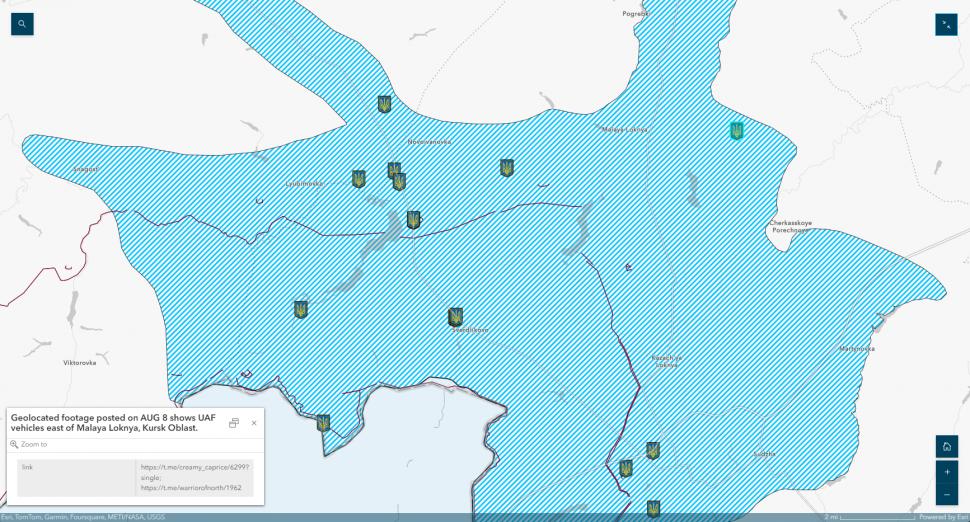970x522 pixels.
Task: Zoom out using the minus button
Action: [946, 494]
